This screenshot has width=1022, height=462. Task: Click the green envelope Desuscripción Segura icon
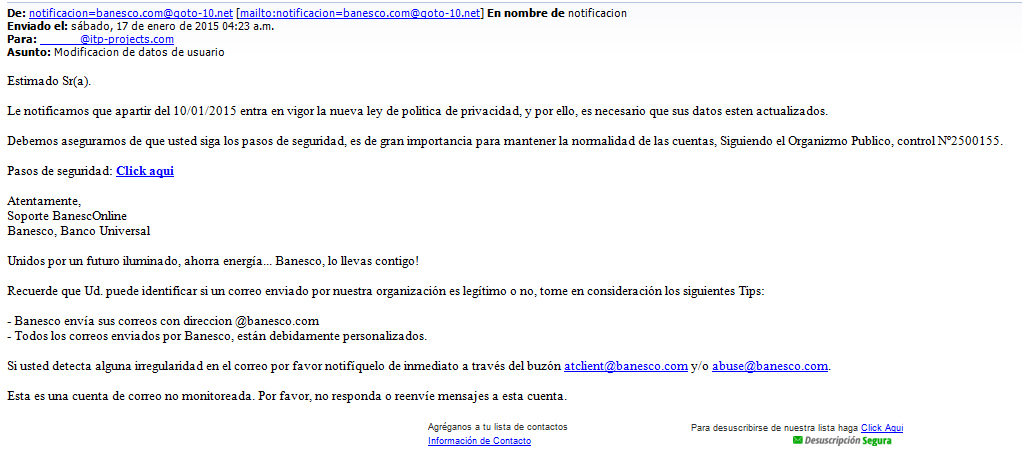pyautogui.click(x=797, y=441)
